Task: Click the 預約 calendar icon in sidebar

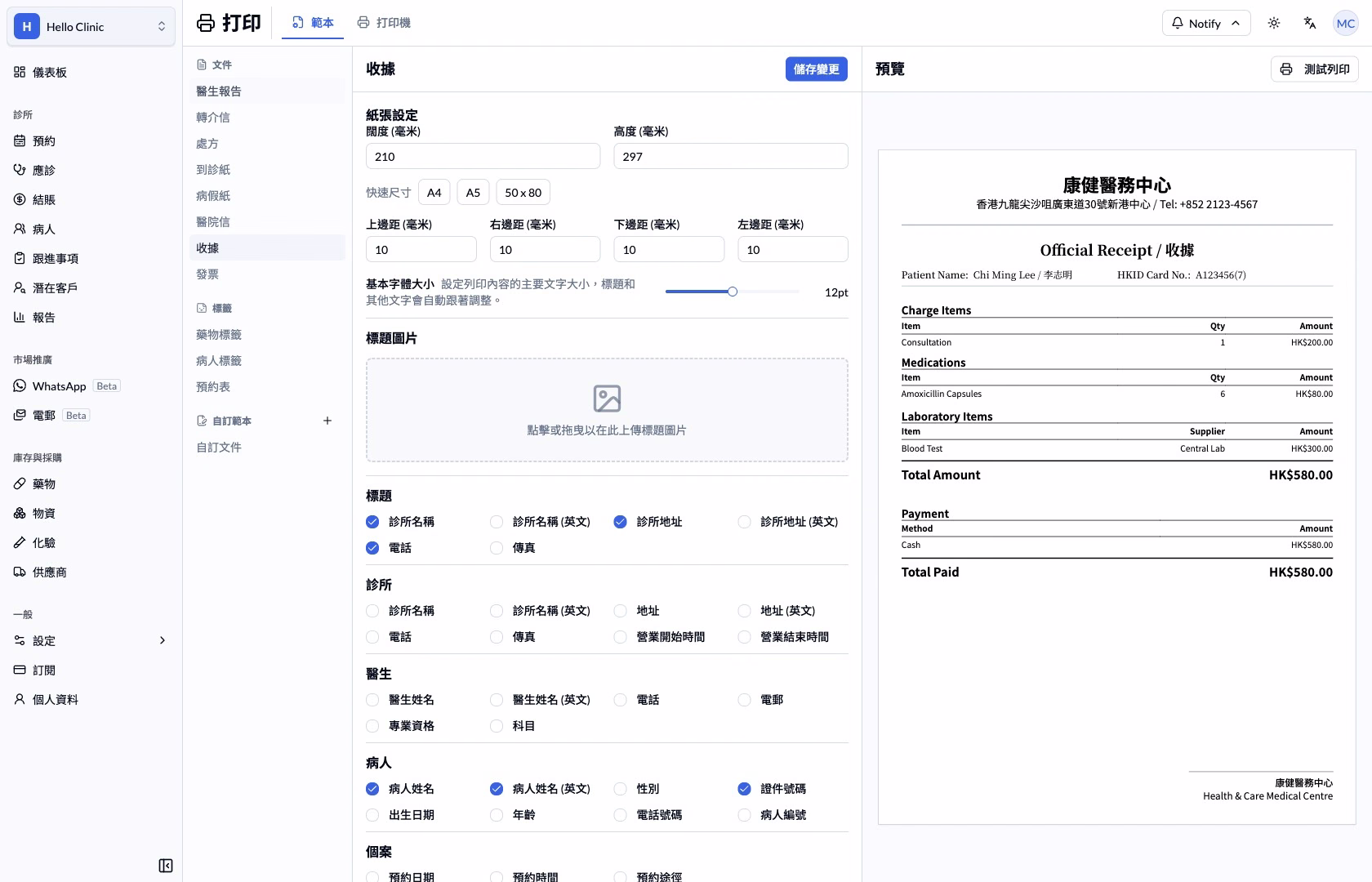Action: (x=20, y=140)
